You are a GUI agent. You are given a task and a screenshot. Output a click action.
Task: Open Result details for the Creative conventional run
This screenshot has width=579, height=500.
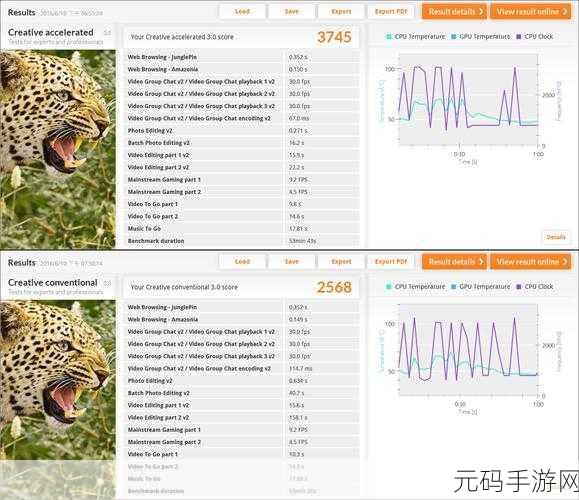click(x=455, y=261)
